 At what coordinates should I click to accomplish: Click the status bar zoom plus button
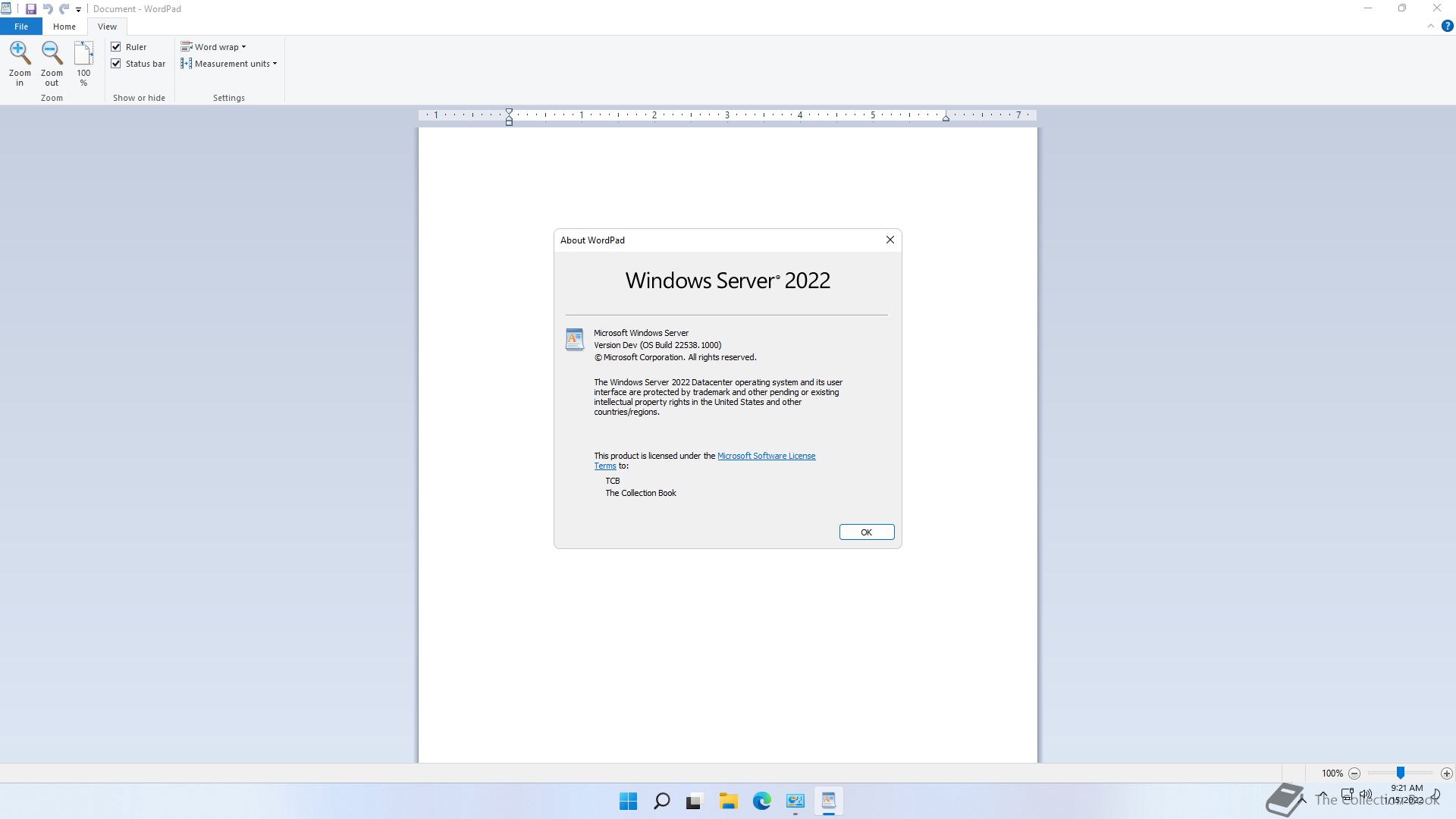[1447, 773]
